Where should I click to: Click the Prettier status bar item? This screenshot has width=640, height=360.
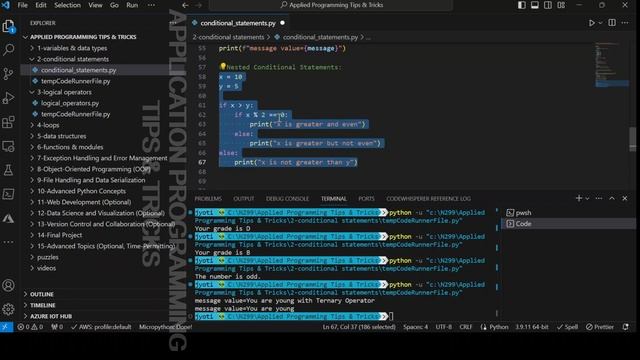[x=600, y=327]
